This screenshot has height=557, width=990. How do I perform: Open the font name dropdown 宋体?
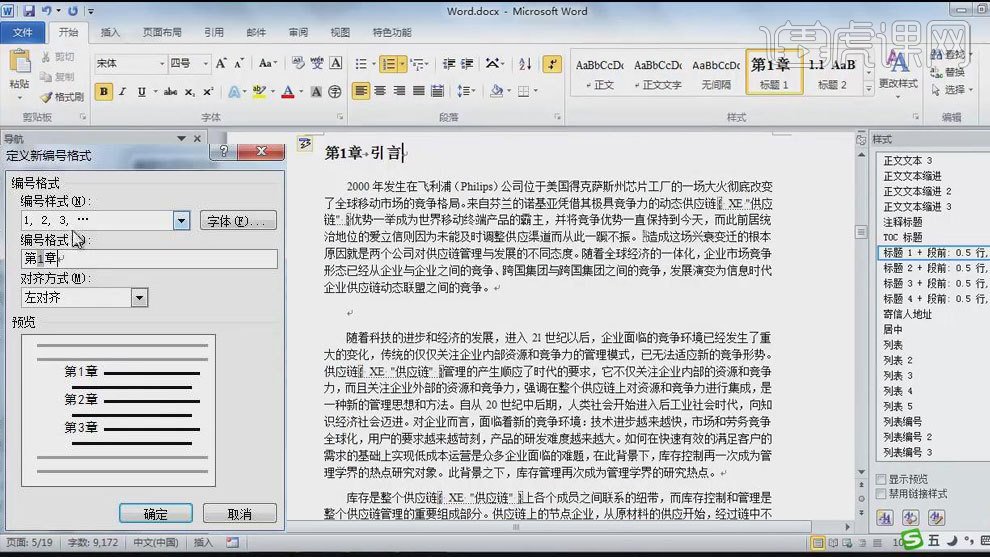click(162, 64)
